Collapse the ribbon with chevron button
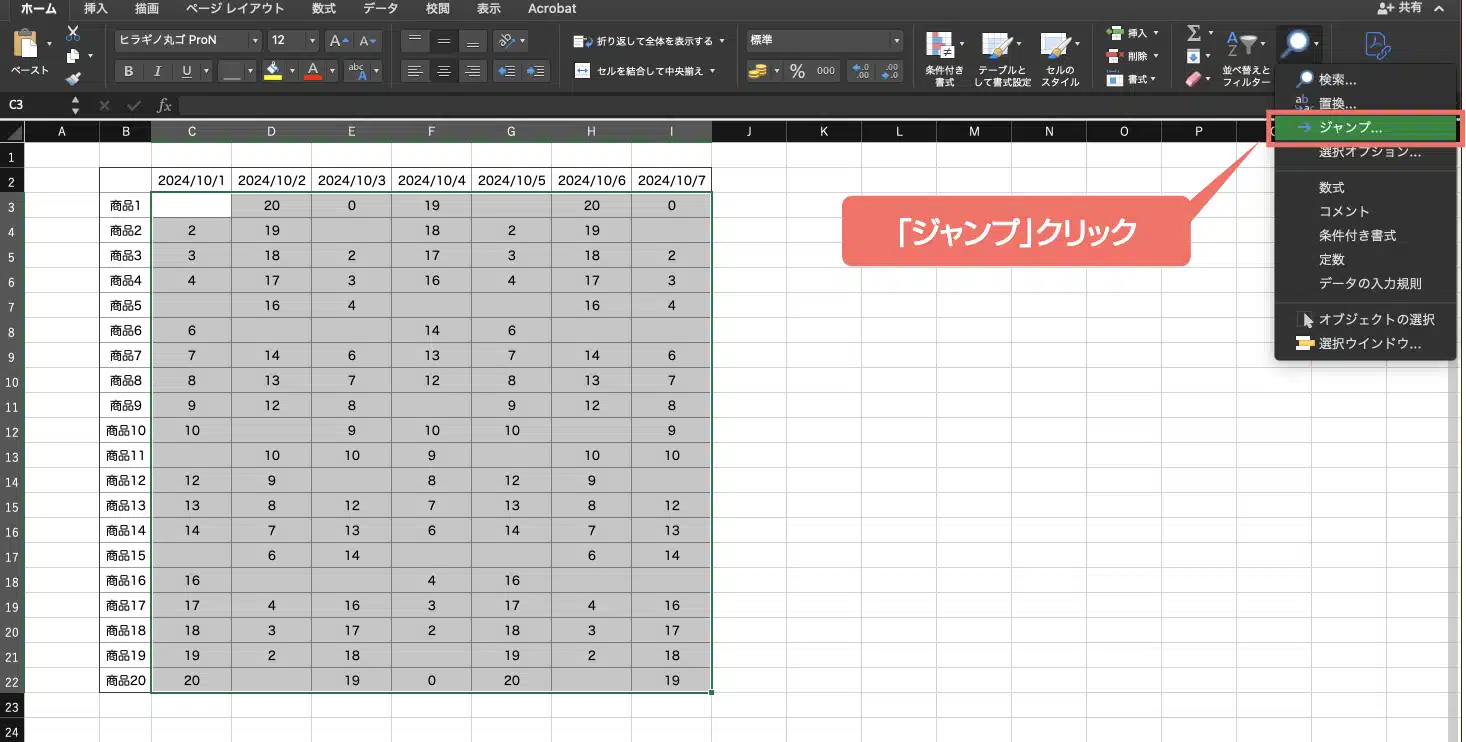The height and width of the screenshot is (742, 1466). tap(1439, 8)
